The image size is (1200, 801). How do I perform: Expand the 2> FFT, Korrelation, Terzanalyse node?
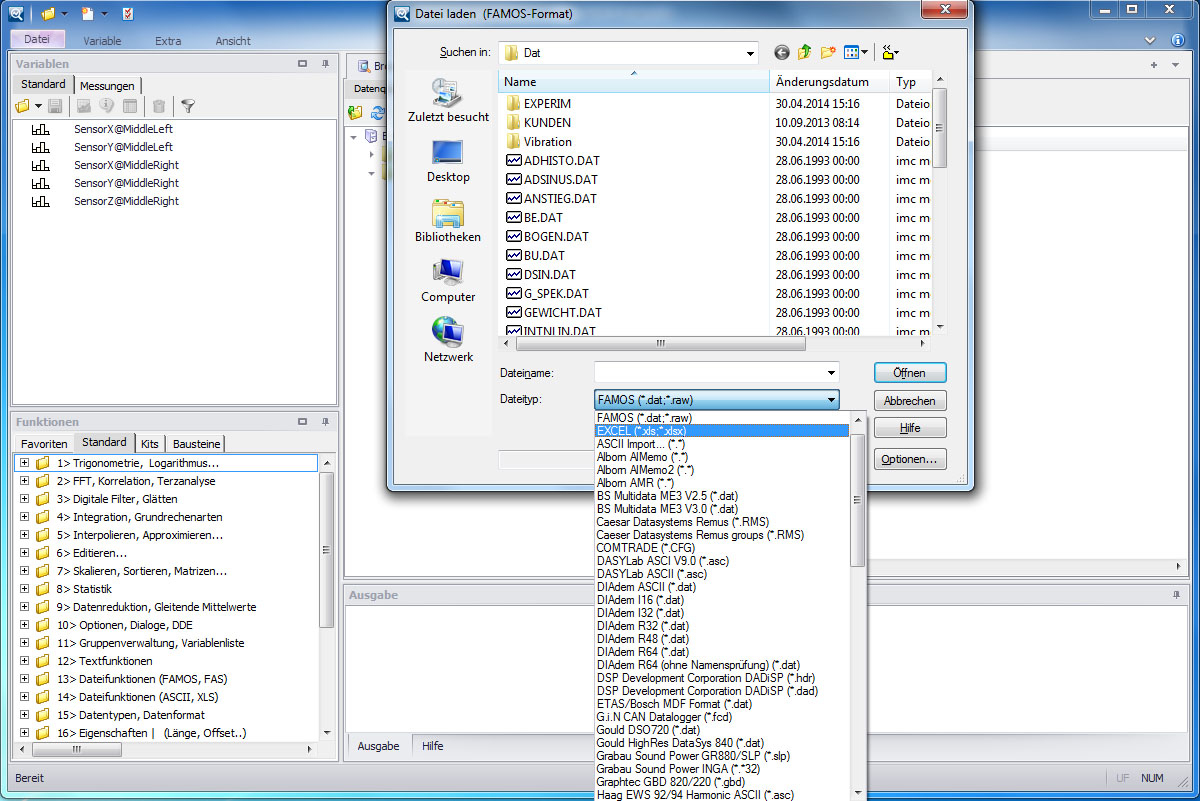pos(24,481)
